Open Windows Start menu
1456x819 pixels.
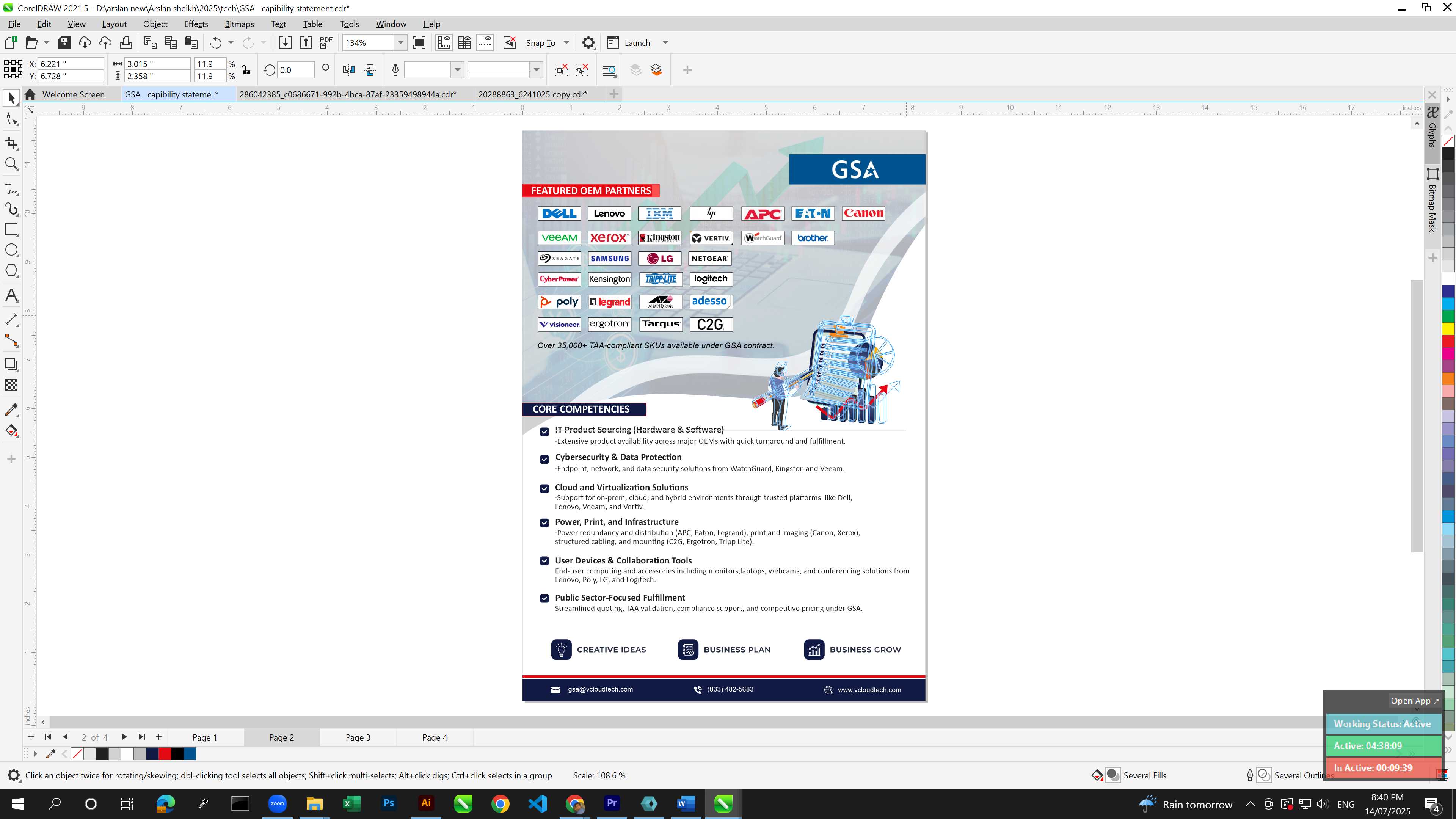pos(18,803)
